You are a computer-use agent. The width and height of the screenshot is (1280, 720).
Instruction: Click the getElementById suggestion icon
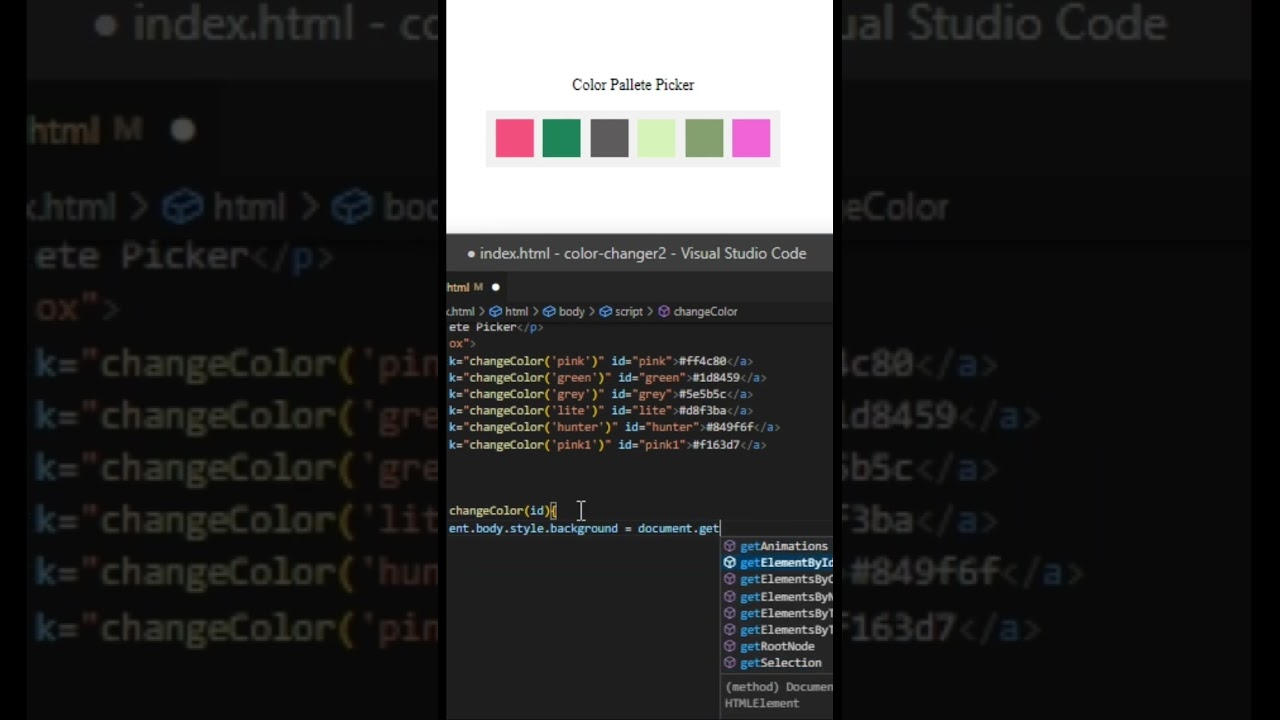click(730, 563)
